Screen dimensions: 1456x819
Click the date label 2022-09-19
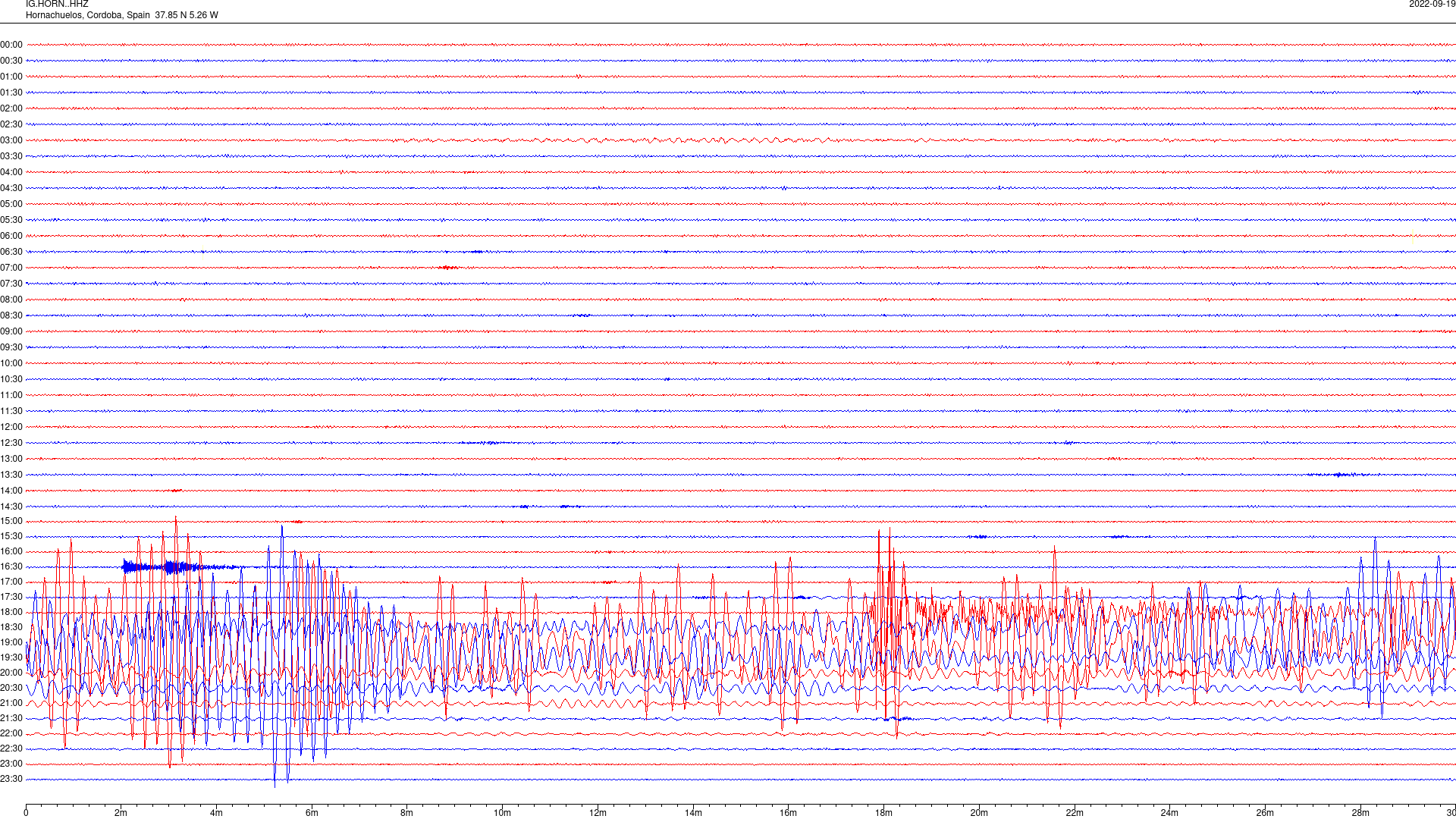(x=1432, y=5)
